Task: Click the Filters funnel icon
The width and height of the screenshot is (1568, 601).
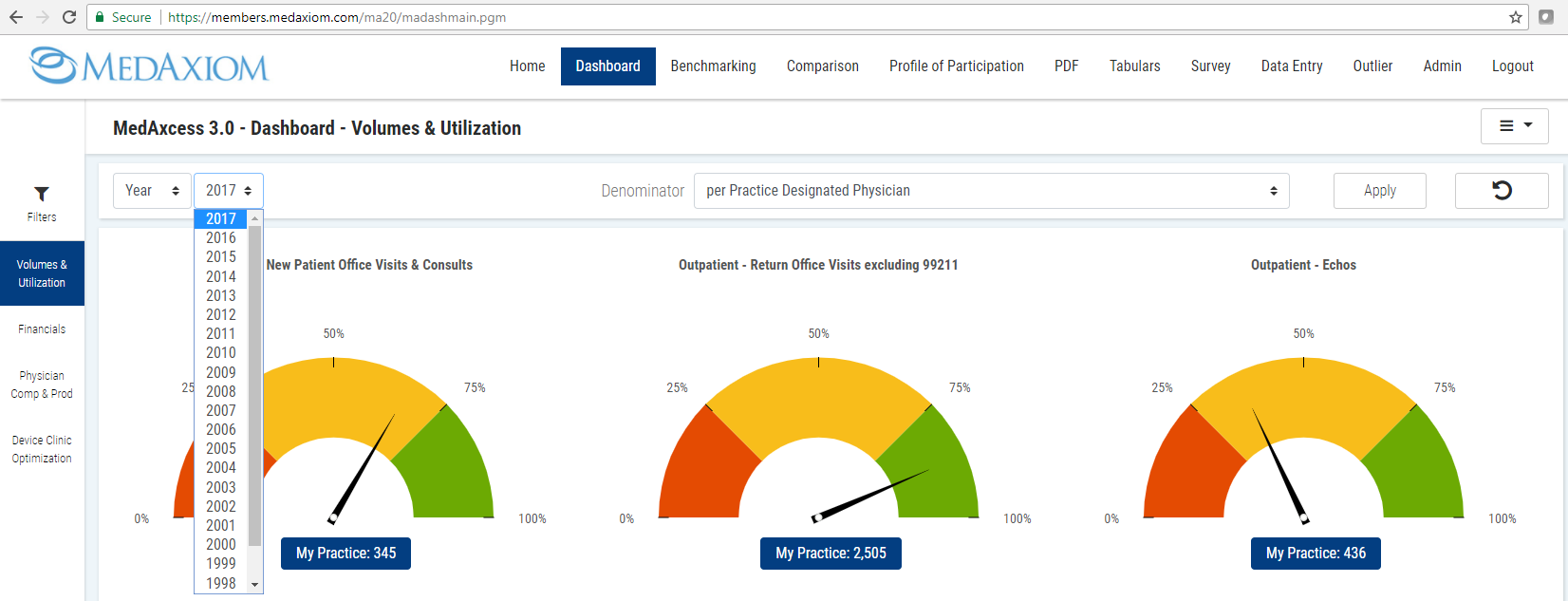Action: tap(42, 194)
